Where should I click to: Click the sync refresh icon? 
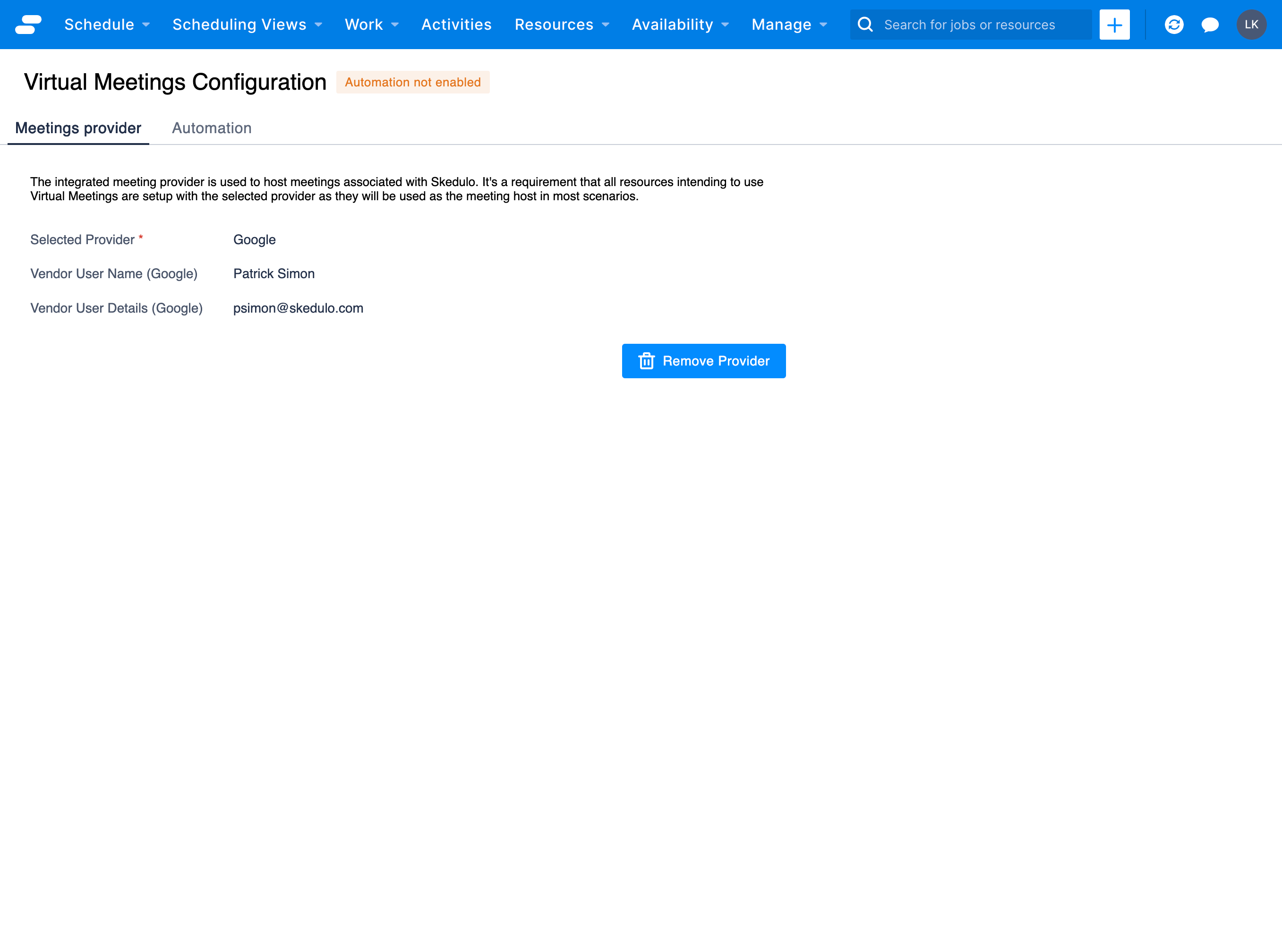click(1175, 24)
